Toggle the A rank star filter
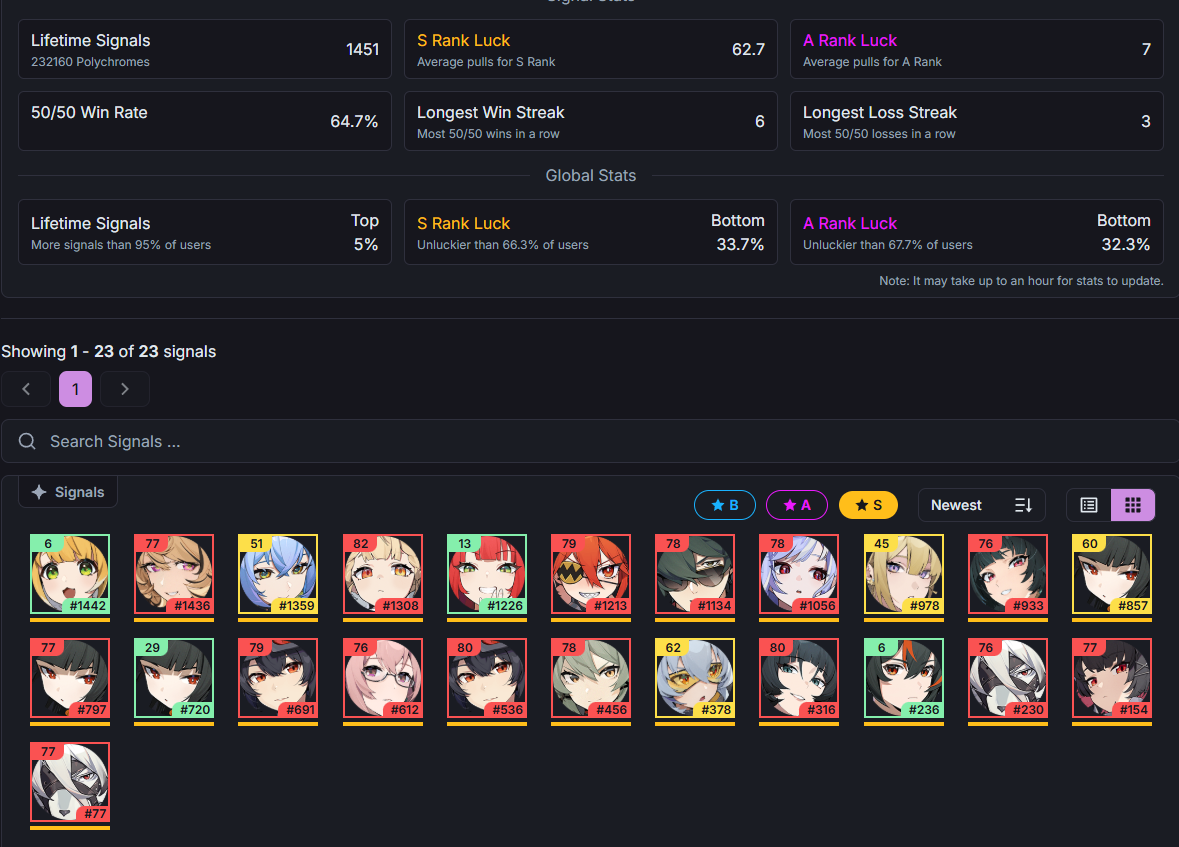This screenshot has height=847, width=1179. 796,505
